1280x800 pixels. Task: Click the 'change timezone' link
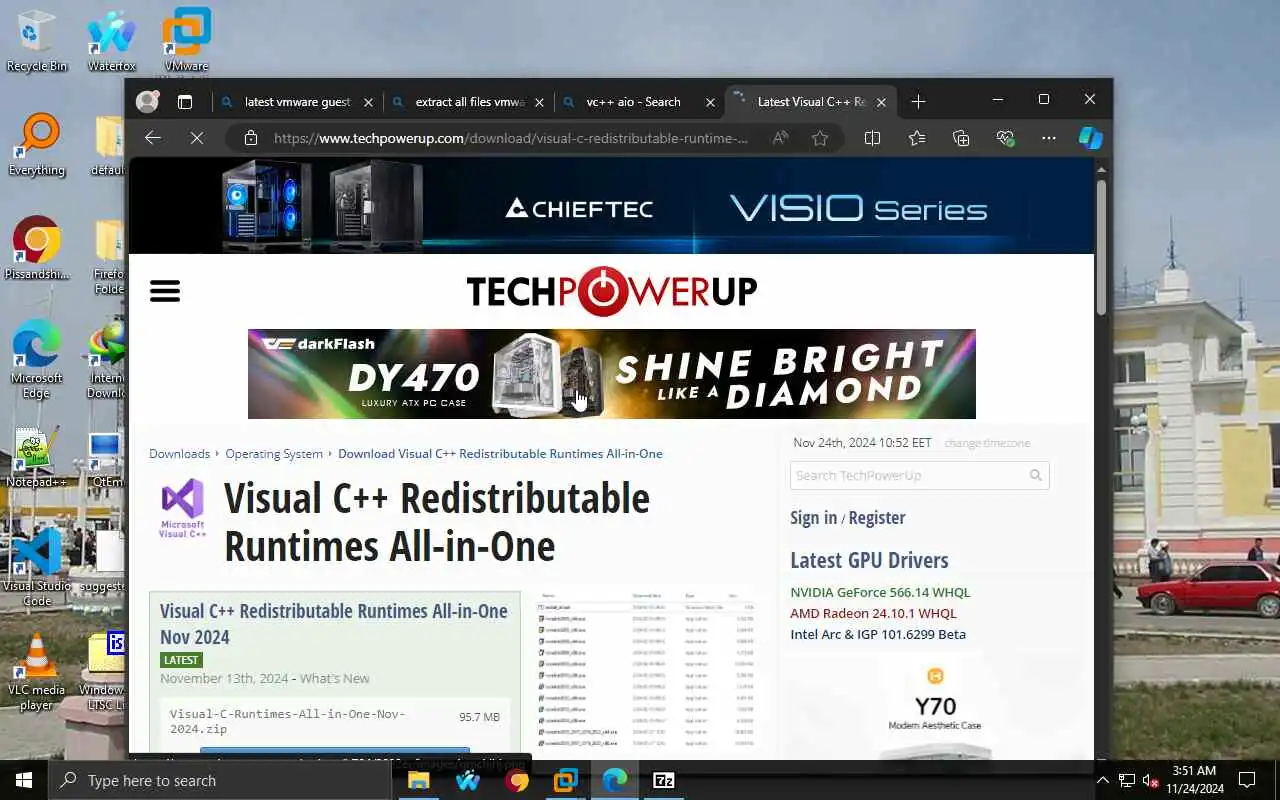click(x=987, y=443)
